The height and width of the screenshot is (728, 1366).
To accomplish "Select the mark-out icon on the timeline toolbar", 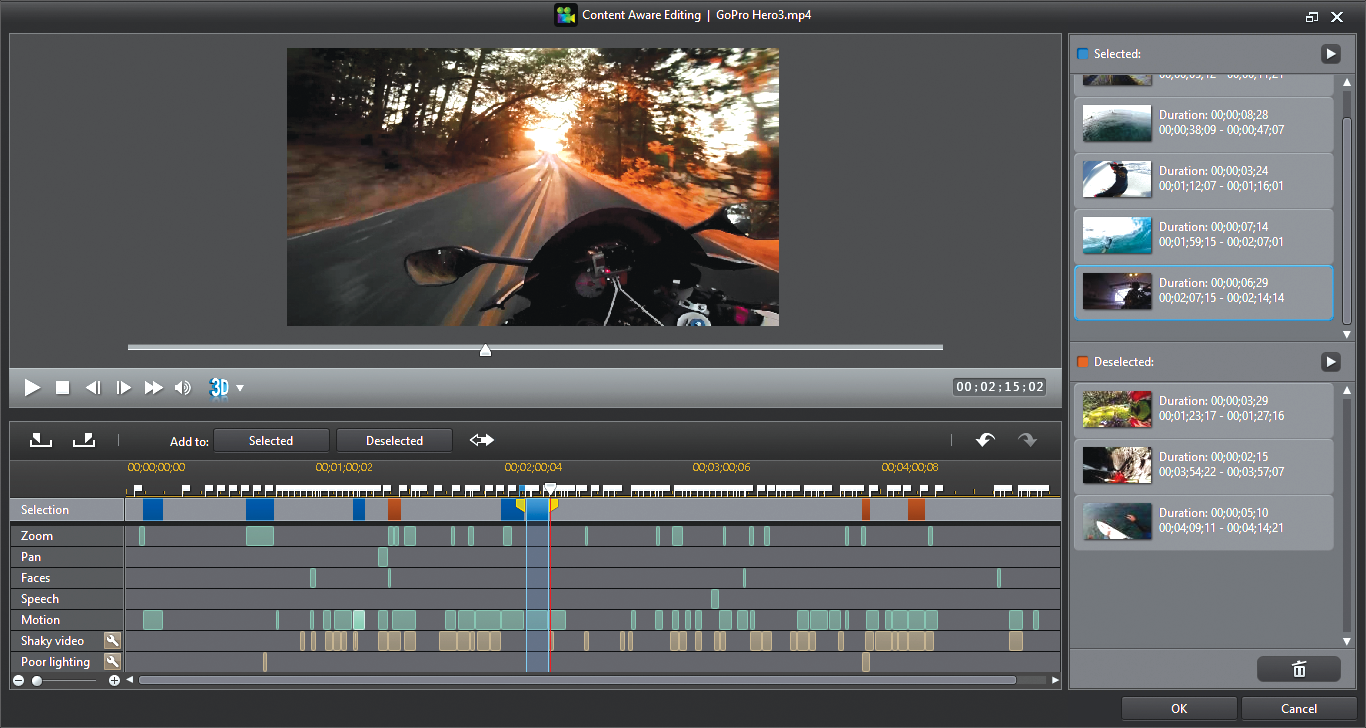I will [x=84, y=440].
